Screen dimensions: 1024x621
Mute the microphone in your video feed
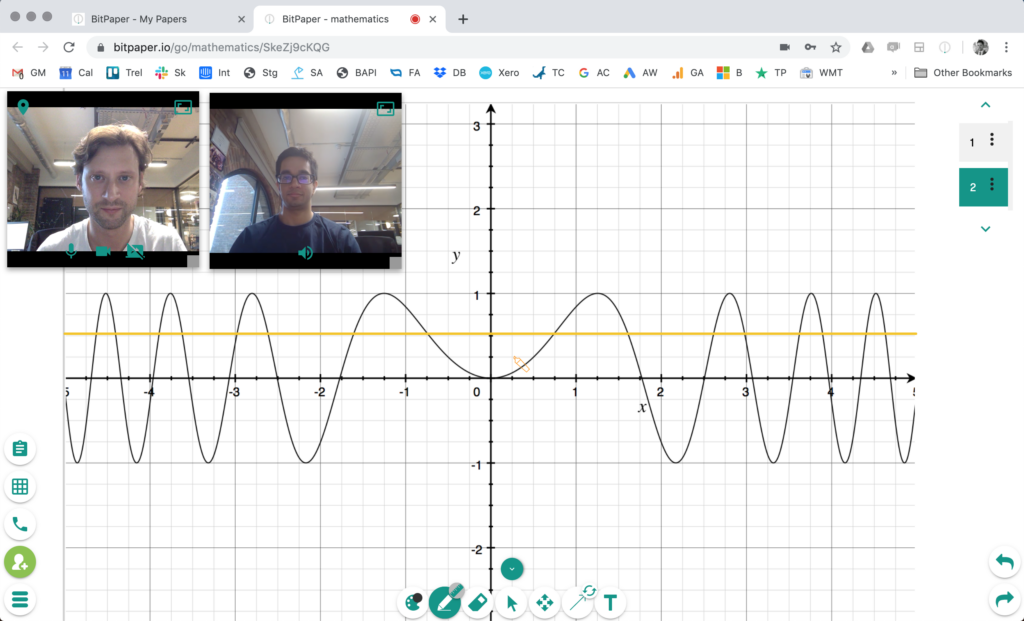[x=70, y=252]
